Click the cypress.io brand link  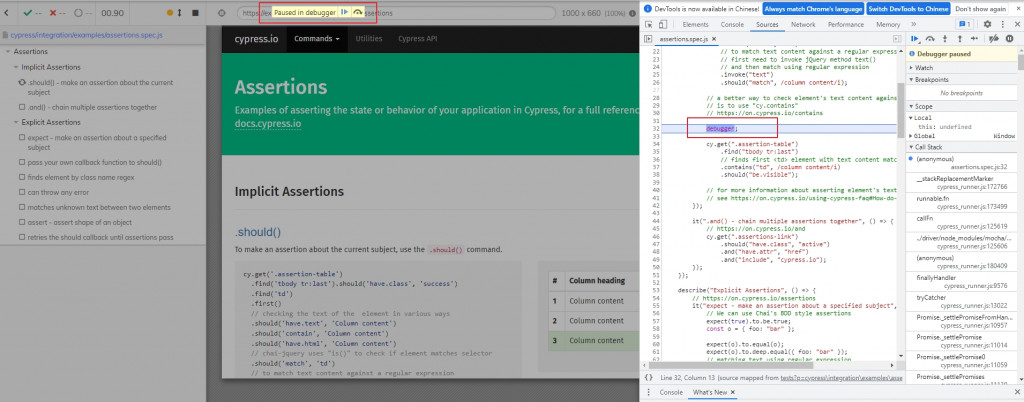(x=256, y=39)
